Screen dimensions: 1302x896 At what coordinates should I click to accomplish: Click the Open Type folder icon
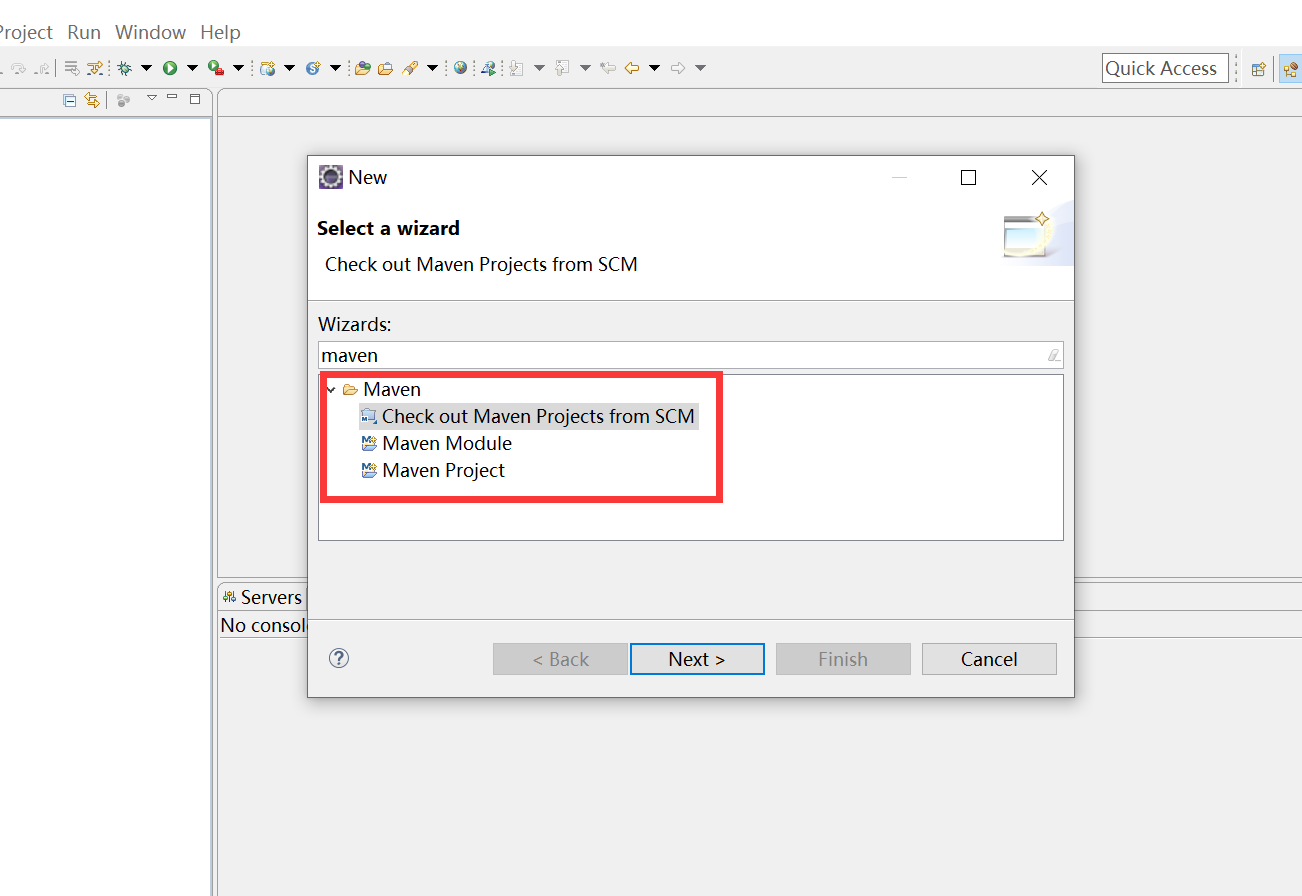(362, 68)
